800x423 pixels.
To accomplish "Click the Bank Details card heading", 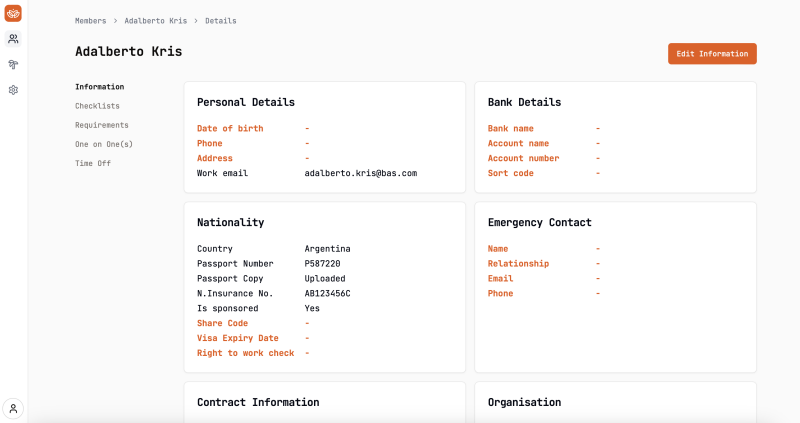I will tap(524, 102).
